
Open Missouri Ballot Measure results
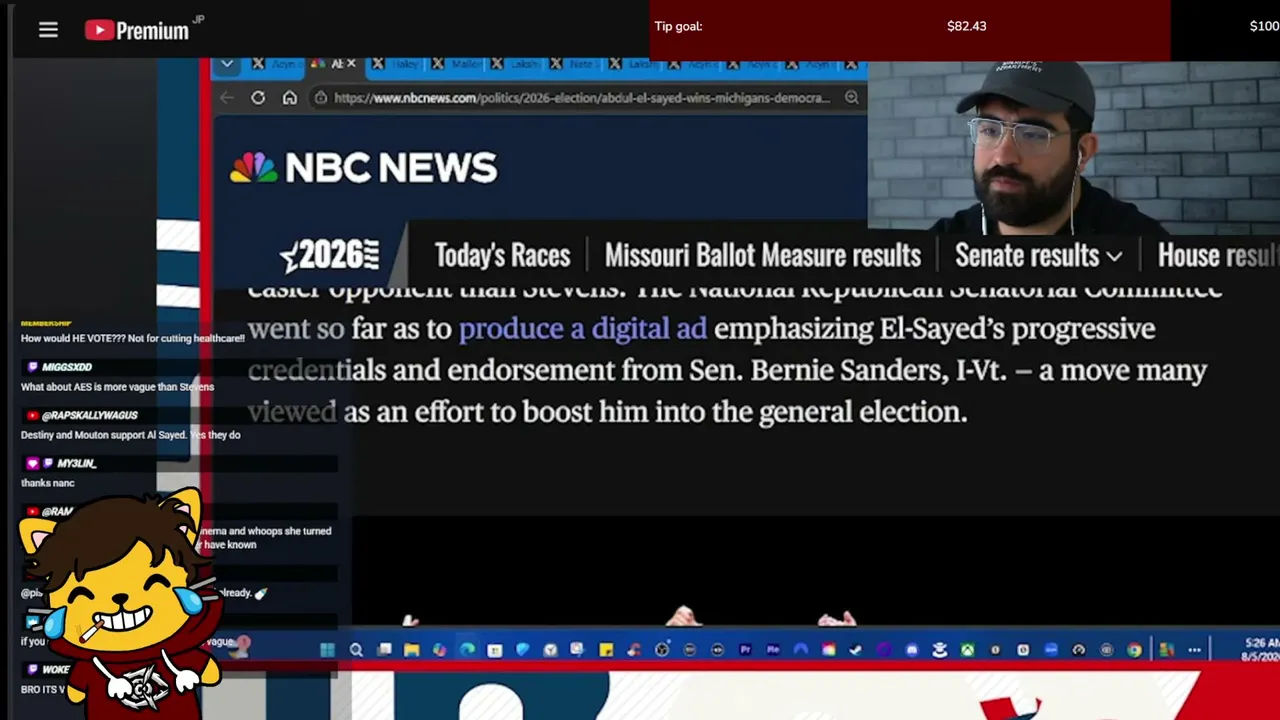point(763,256)
